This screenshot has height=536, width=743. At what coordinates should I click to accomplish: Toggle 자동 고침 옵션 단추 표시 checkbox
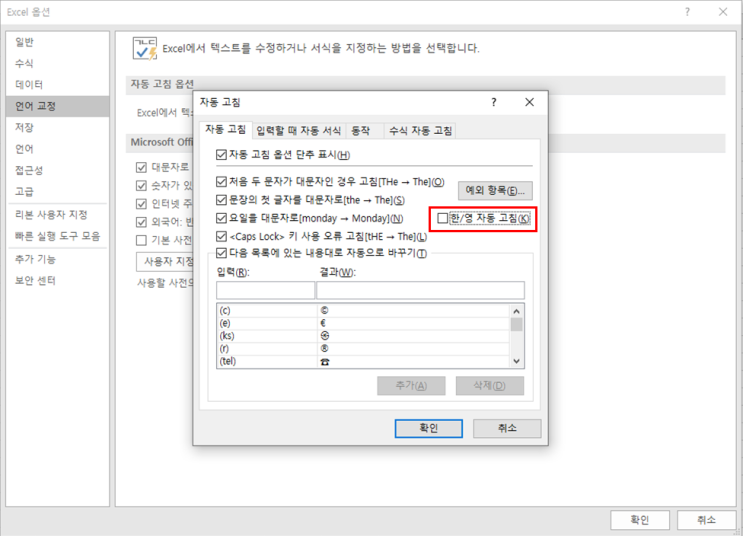[221, 154]
